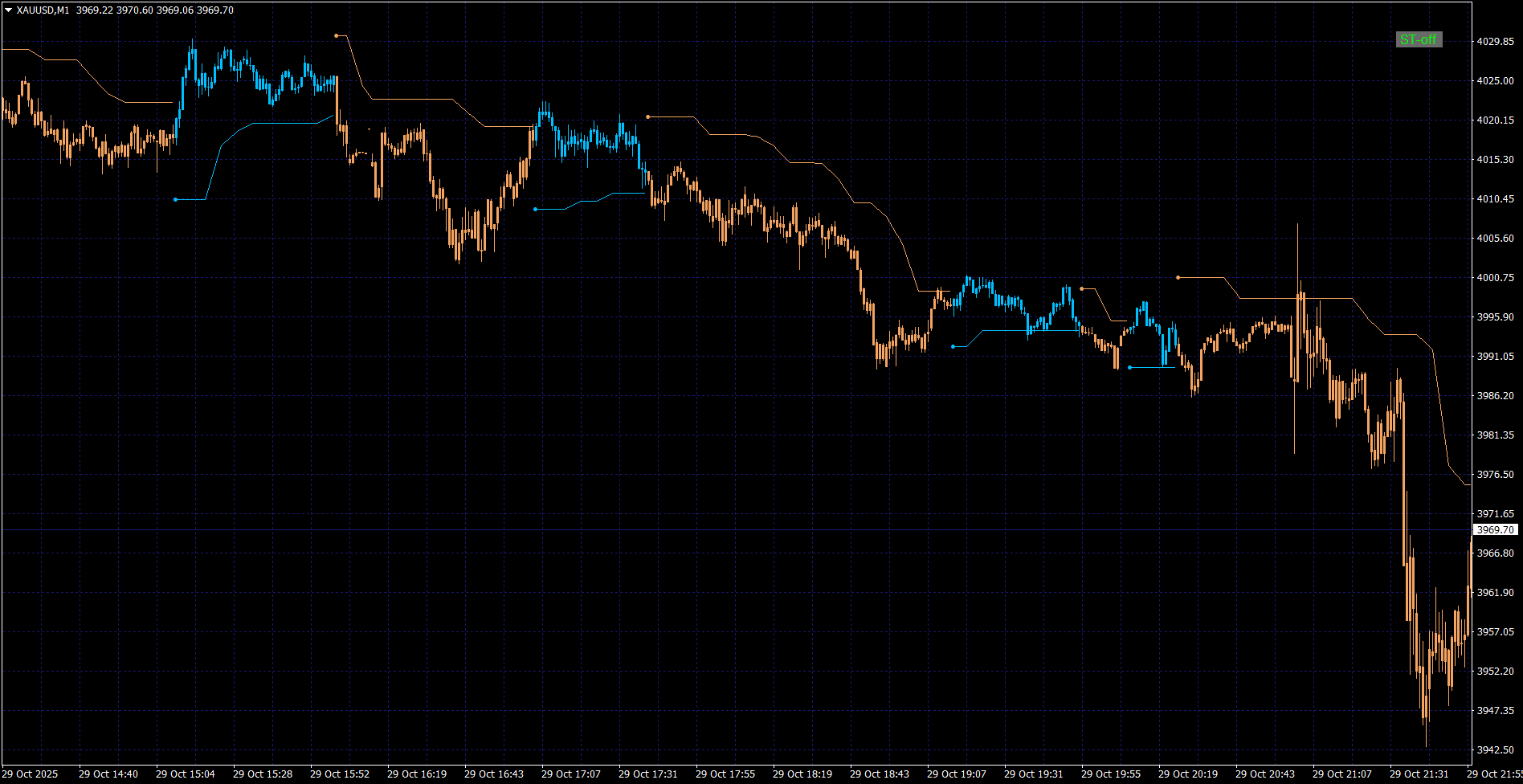Click the 4005.60 price axis label
Screen dimensions: 1523x784
point(1495,239)
